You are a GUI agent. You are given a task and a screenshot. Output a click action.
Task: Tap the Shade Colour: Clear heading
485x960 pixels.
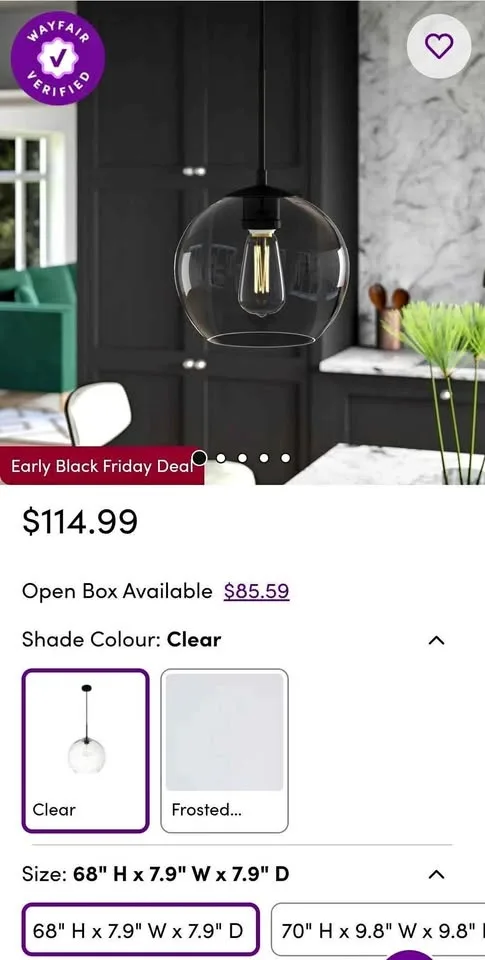click(x=121, y=640)
